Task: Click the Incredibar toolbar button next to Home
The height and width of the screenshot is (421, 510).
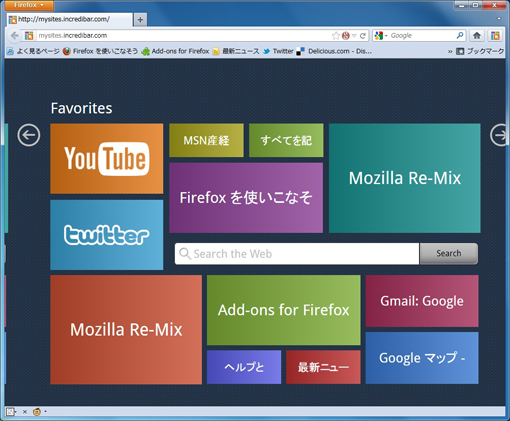Action: (495, 35)
